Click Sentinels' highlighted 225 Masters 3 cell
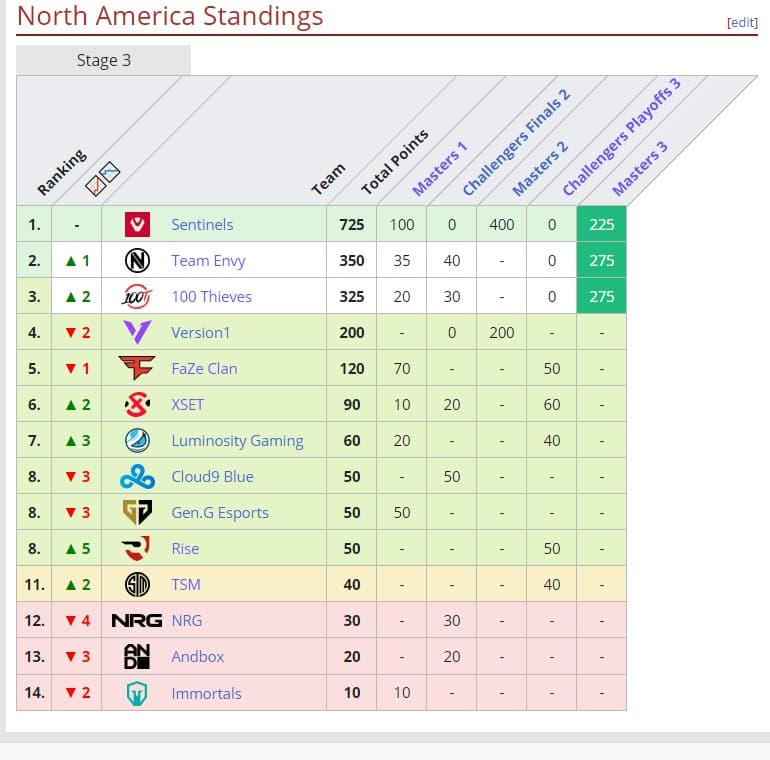The height and width of the screenshot is (760, 770). pos(601,224)
